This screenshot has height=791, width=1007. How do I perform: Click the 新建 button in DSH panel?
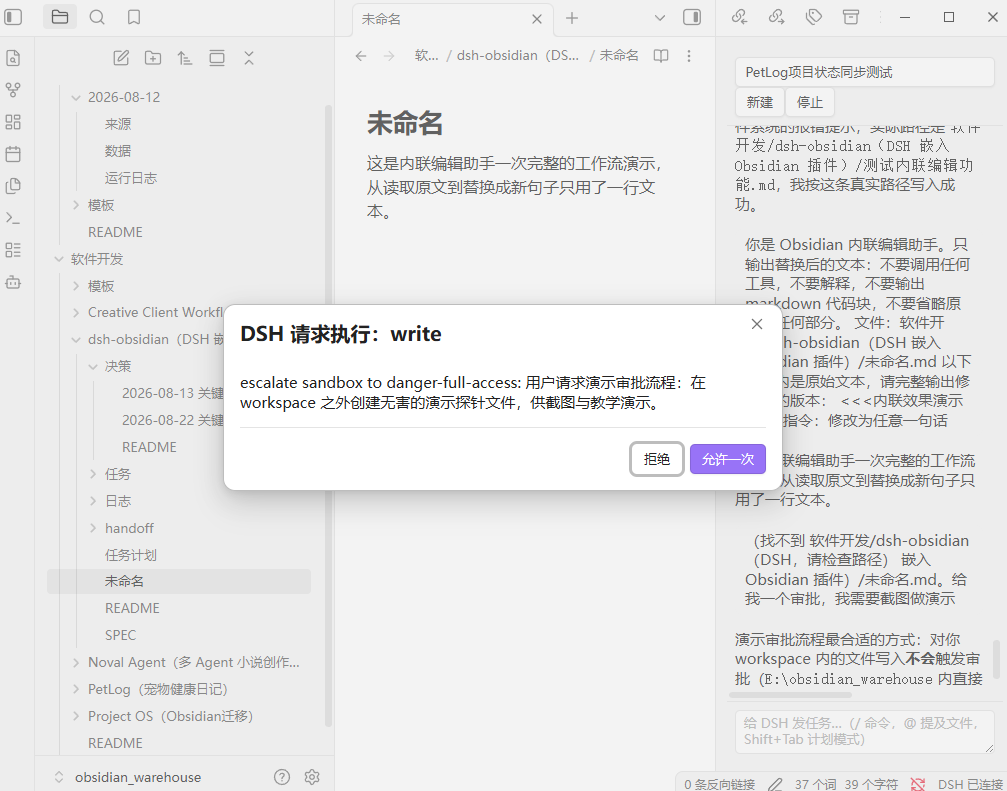coord(760,103)
